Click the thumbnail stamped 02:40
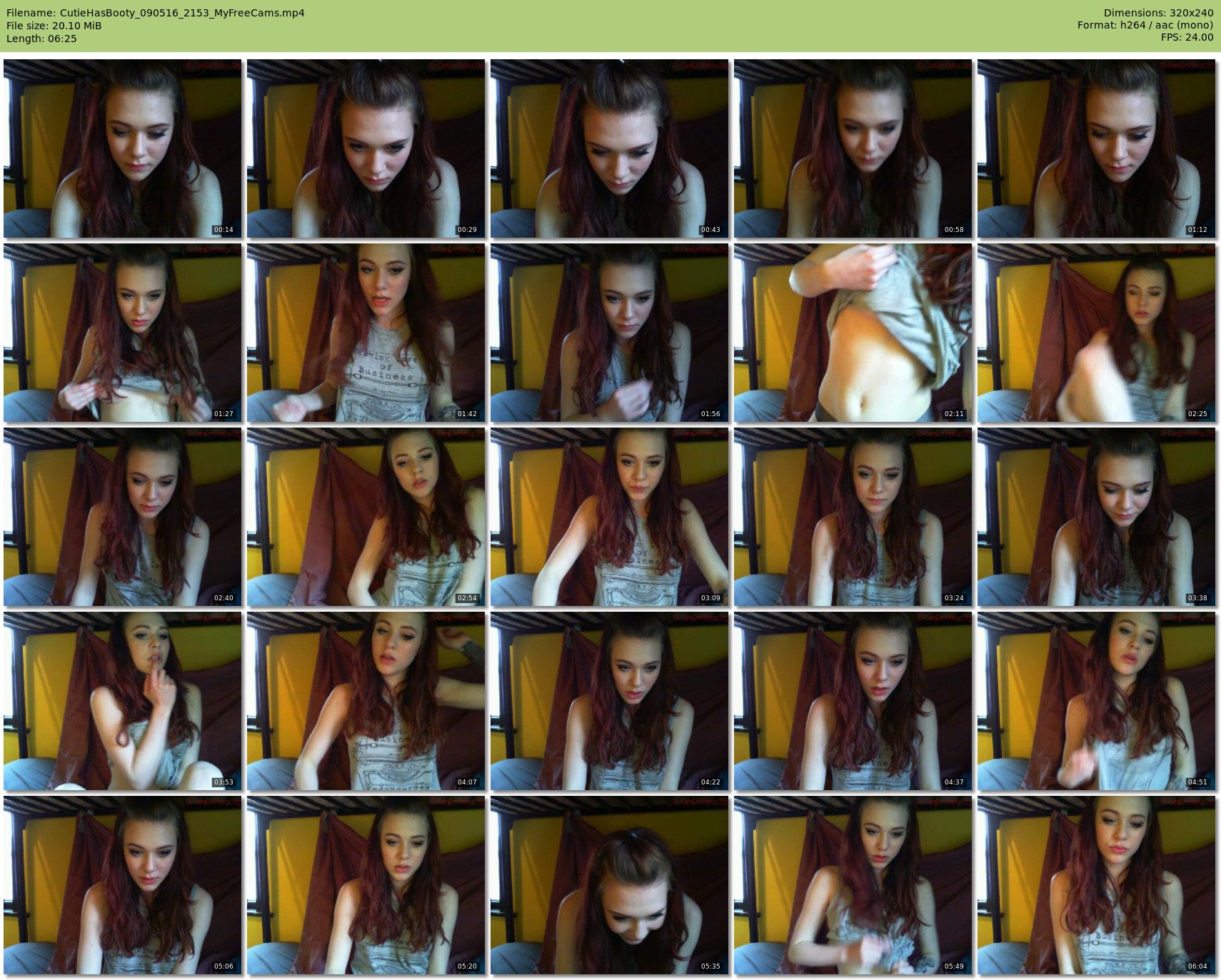1221x980 pixels. [123, 517]
